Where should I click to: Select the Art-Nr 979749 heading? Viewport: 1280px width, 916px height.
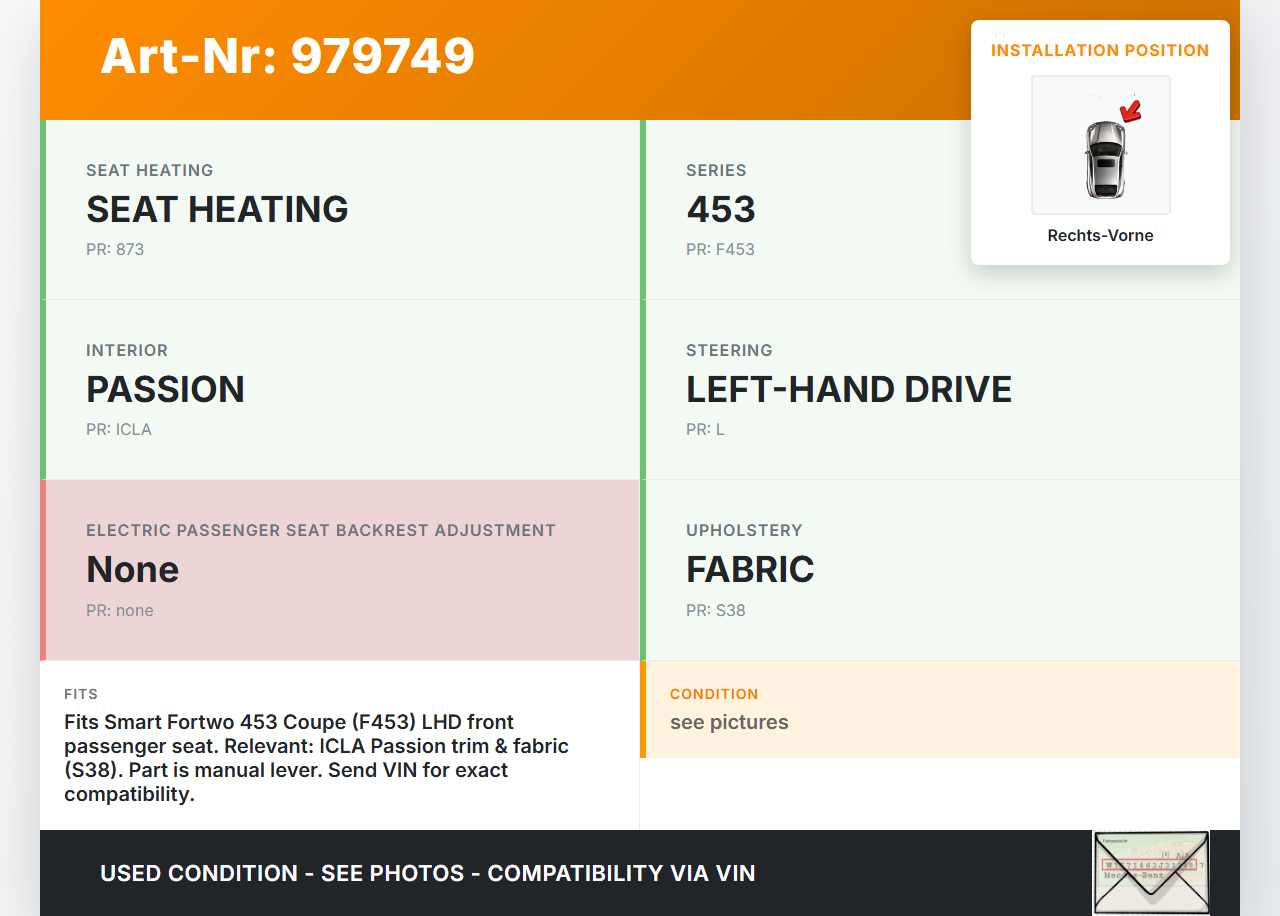(x=287, y=56)
